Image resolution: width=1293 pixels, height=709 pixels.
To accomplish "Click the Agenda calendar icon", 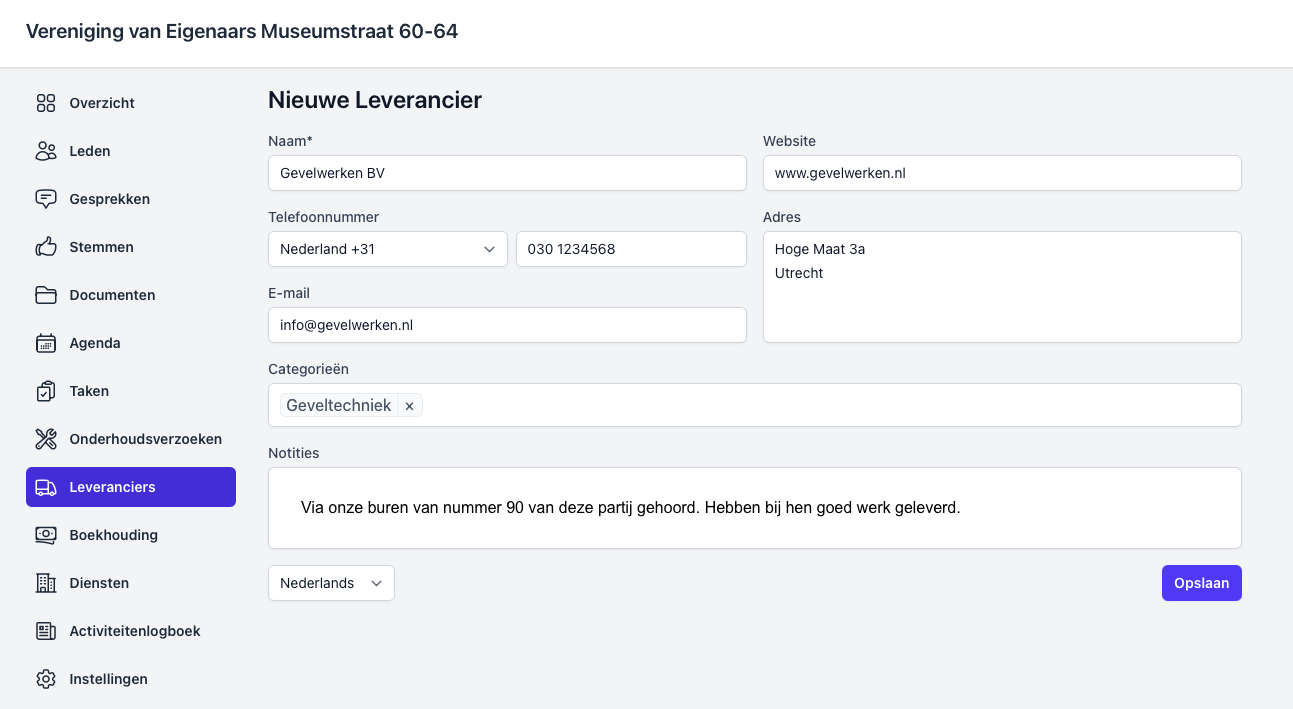I will [46, 343].
